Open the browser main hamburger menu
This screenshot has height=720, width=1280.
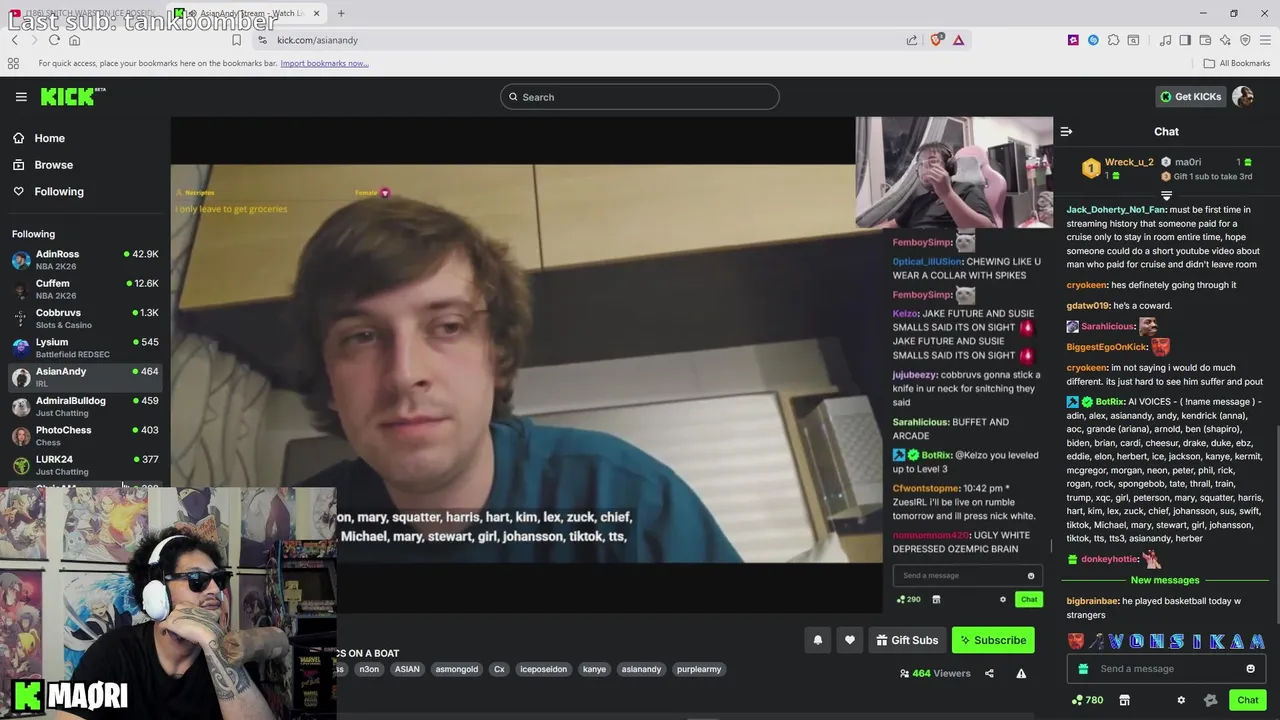coord(1265,40)
